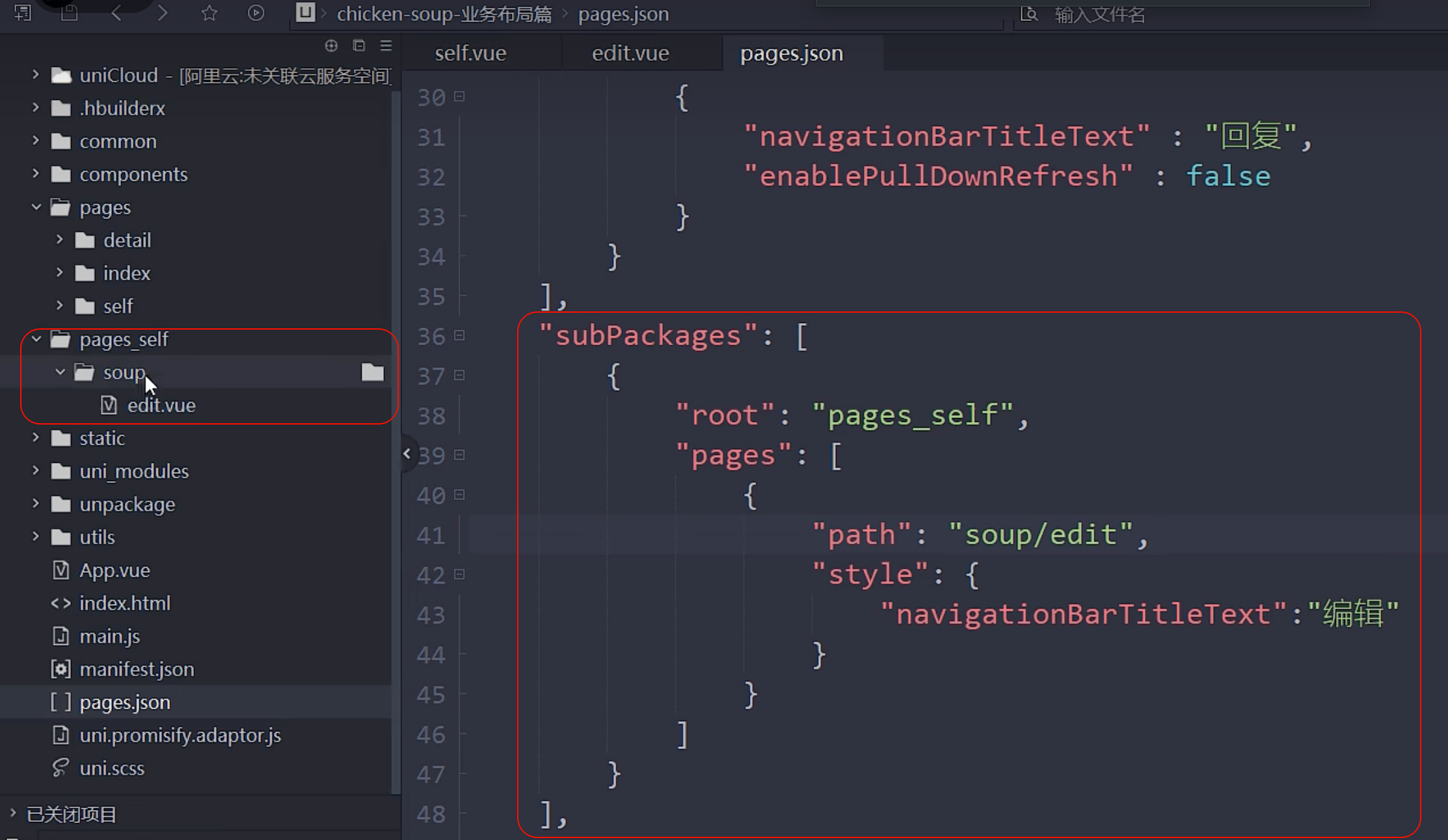The width and height of the screenshot is (1448, 840).
Task: Click the save file icon
Action: click(69, 12)
